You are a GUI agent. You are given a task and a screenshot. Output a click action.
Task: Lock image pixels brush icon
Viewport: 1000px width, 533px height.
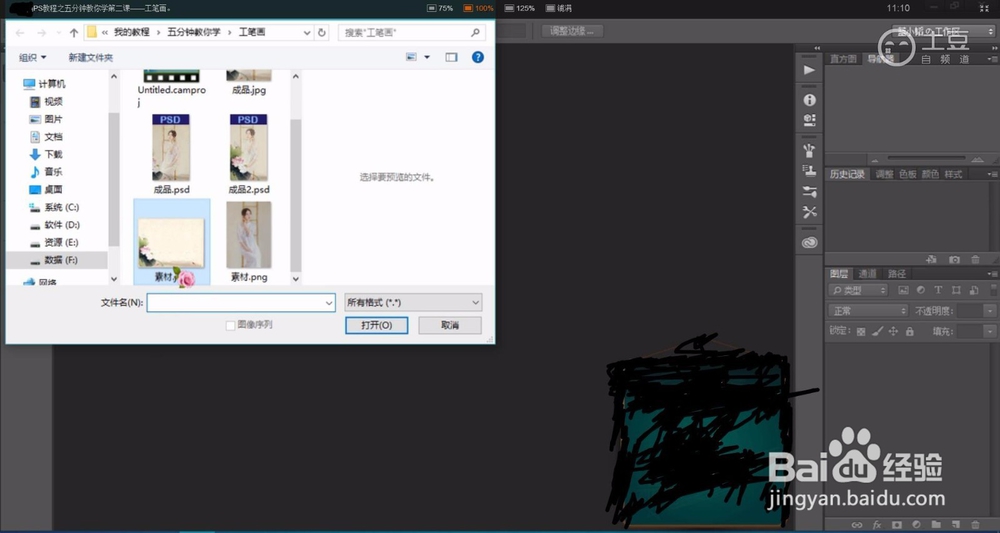(878, 332)
